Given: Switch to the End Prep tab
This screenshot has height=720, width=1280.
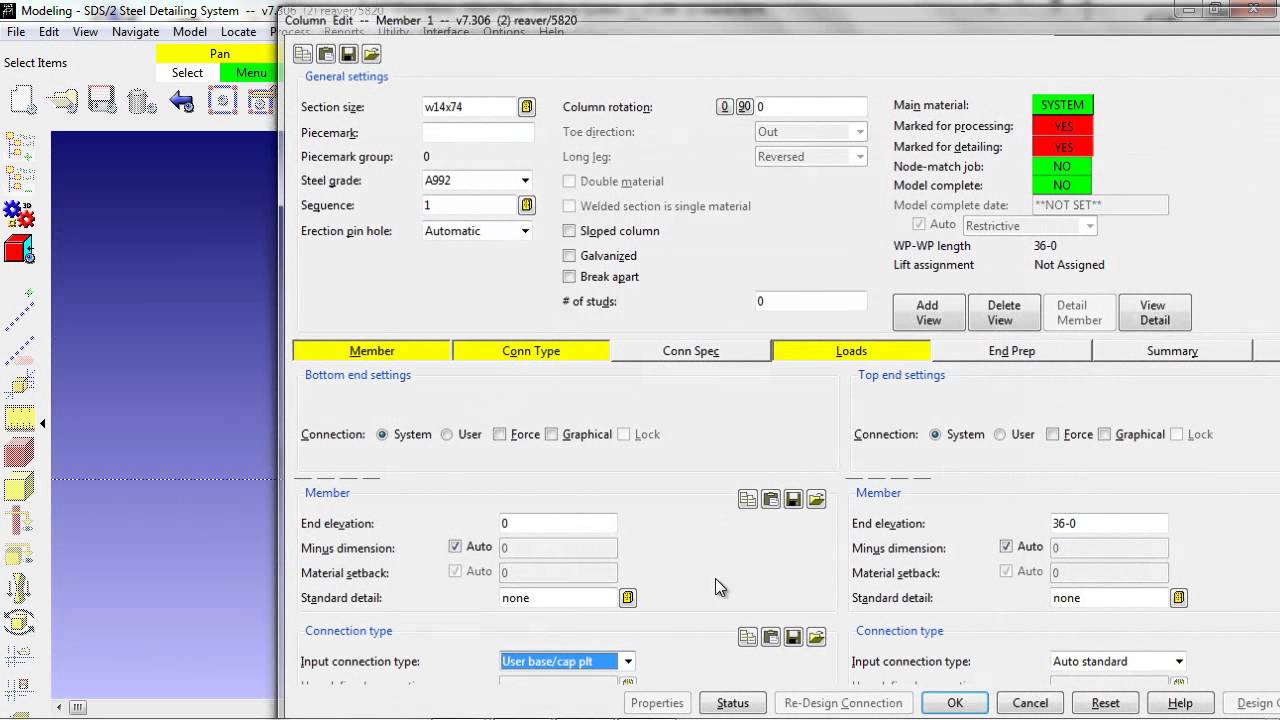Looking at the screenshot, I should point(1012,351).
